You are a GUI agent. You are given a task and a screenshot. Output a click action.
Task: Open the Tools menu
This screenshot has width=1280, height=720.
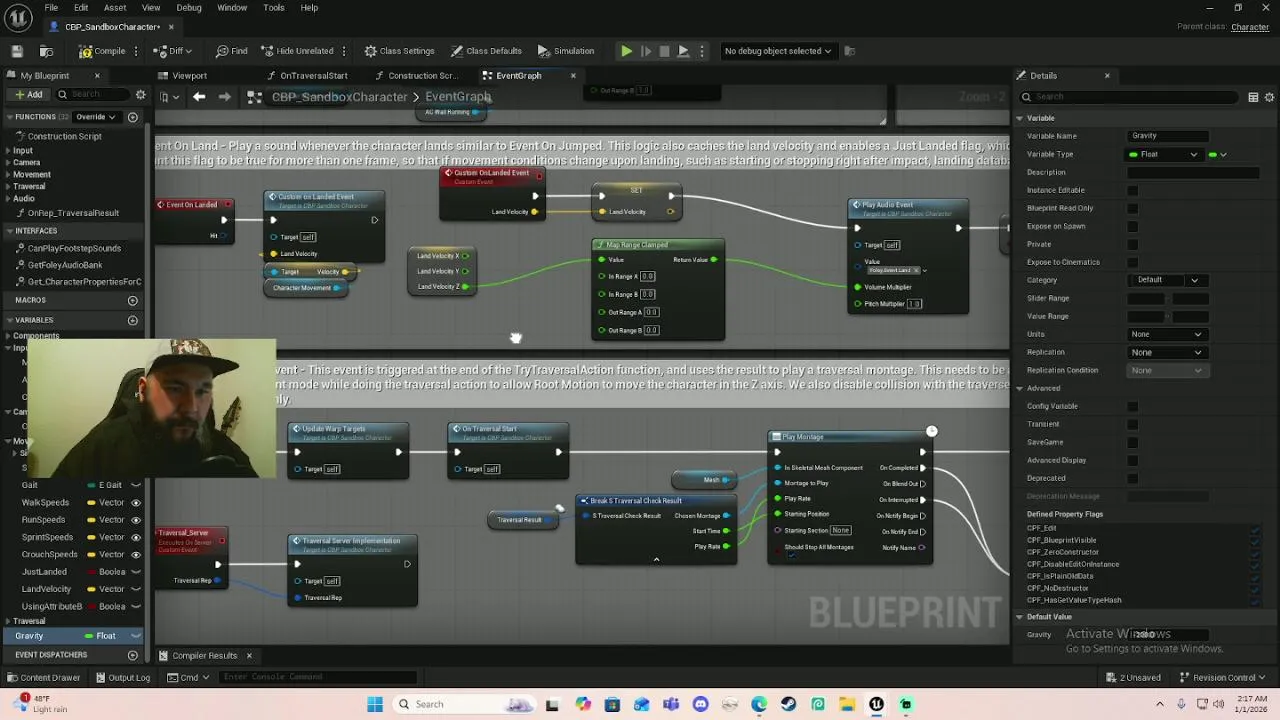pos(273,7)
